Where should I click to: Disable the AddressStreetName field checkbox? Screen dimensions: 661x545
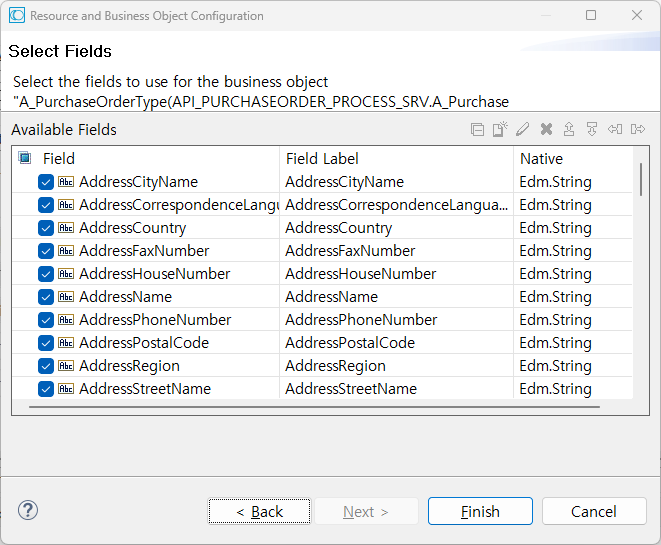pyautogui.click(x=46, y=389)
